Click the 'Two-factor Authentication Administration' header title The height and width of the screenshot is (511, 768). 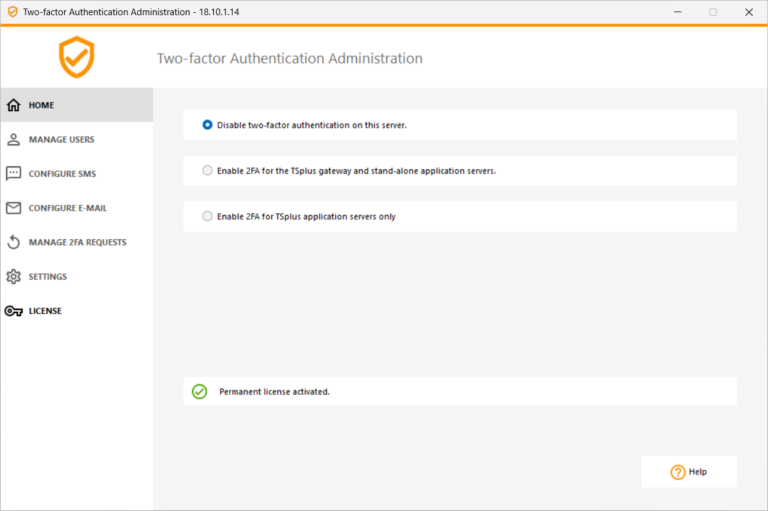289,58
